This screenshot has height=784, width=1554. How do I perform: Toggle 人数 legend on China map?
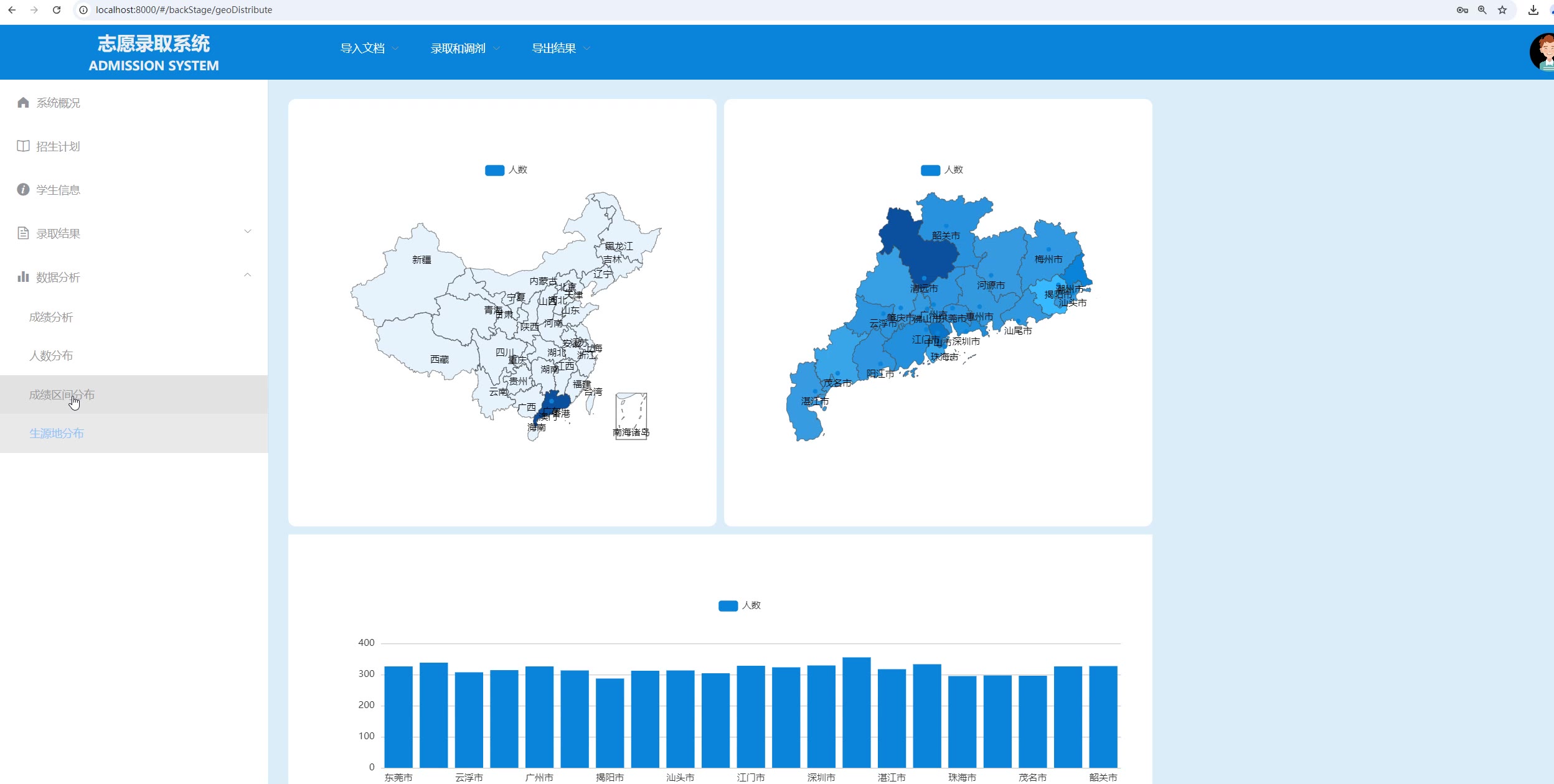[495, 170]
